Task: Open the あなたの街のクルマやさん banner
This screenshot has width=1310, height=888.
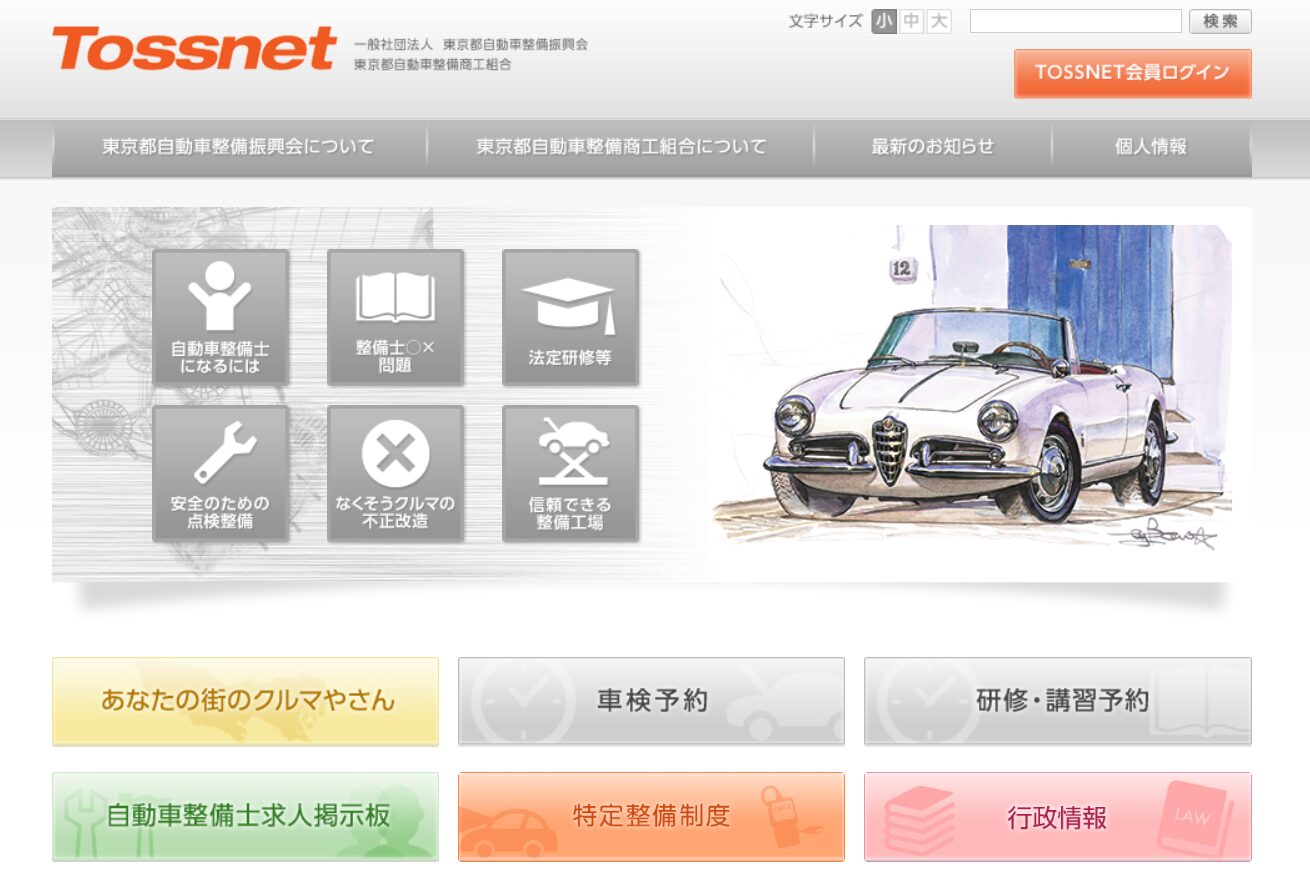Action: click(x=245, y=700)
